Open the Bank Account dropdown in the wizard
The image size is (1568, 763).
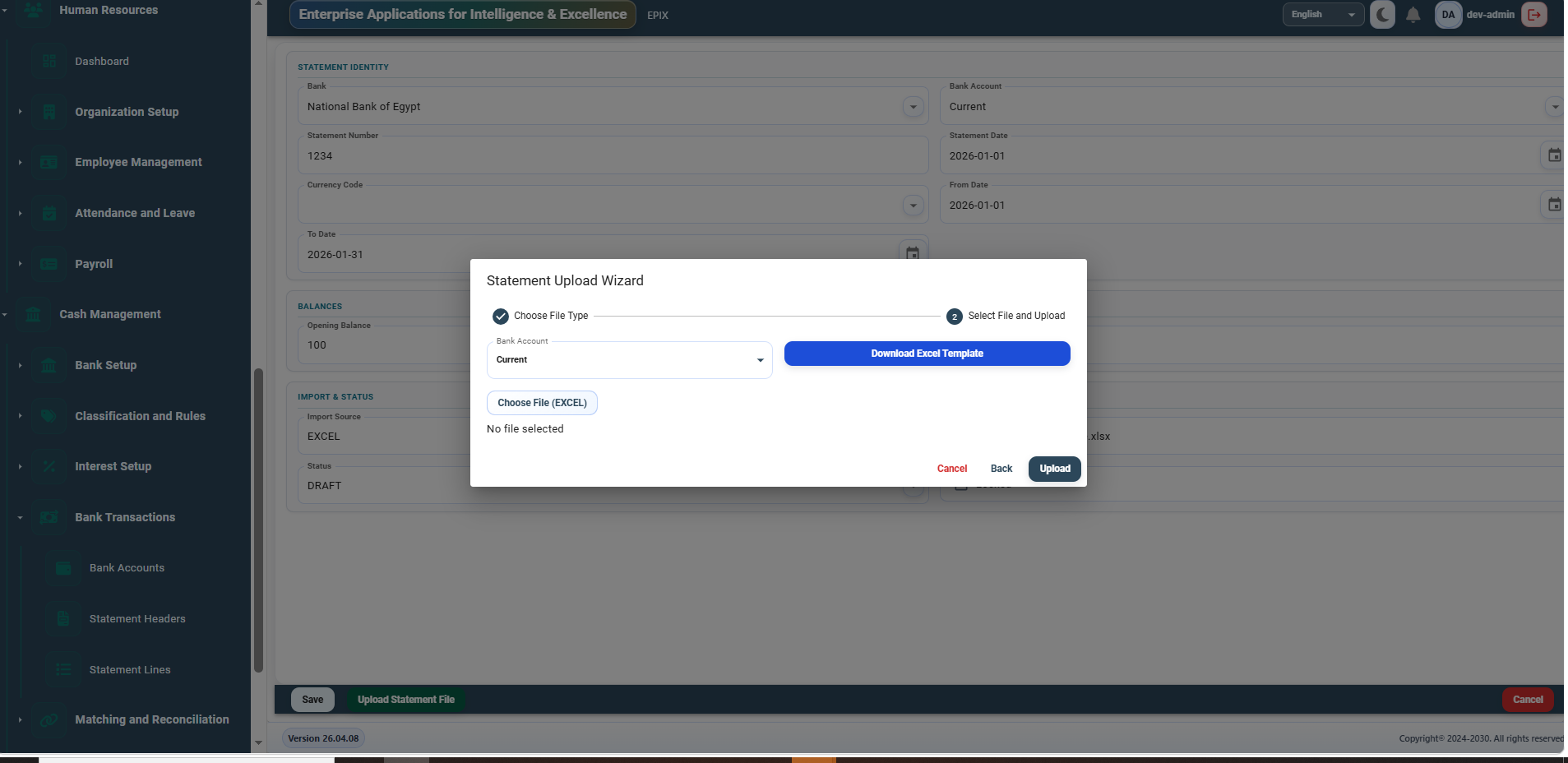click(x=630, y=360)
